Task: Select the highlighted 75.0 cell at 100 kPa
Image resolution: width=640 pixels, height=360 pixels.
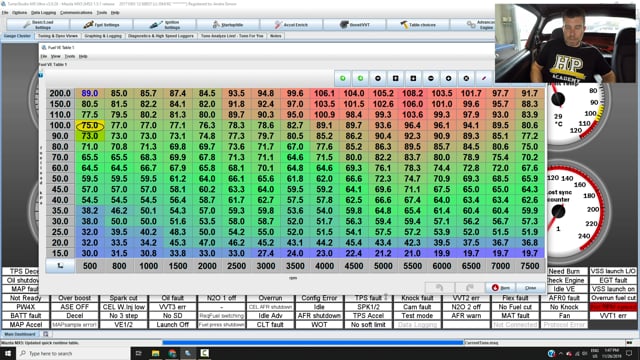Action: (x=90, y=125)
